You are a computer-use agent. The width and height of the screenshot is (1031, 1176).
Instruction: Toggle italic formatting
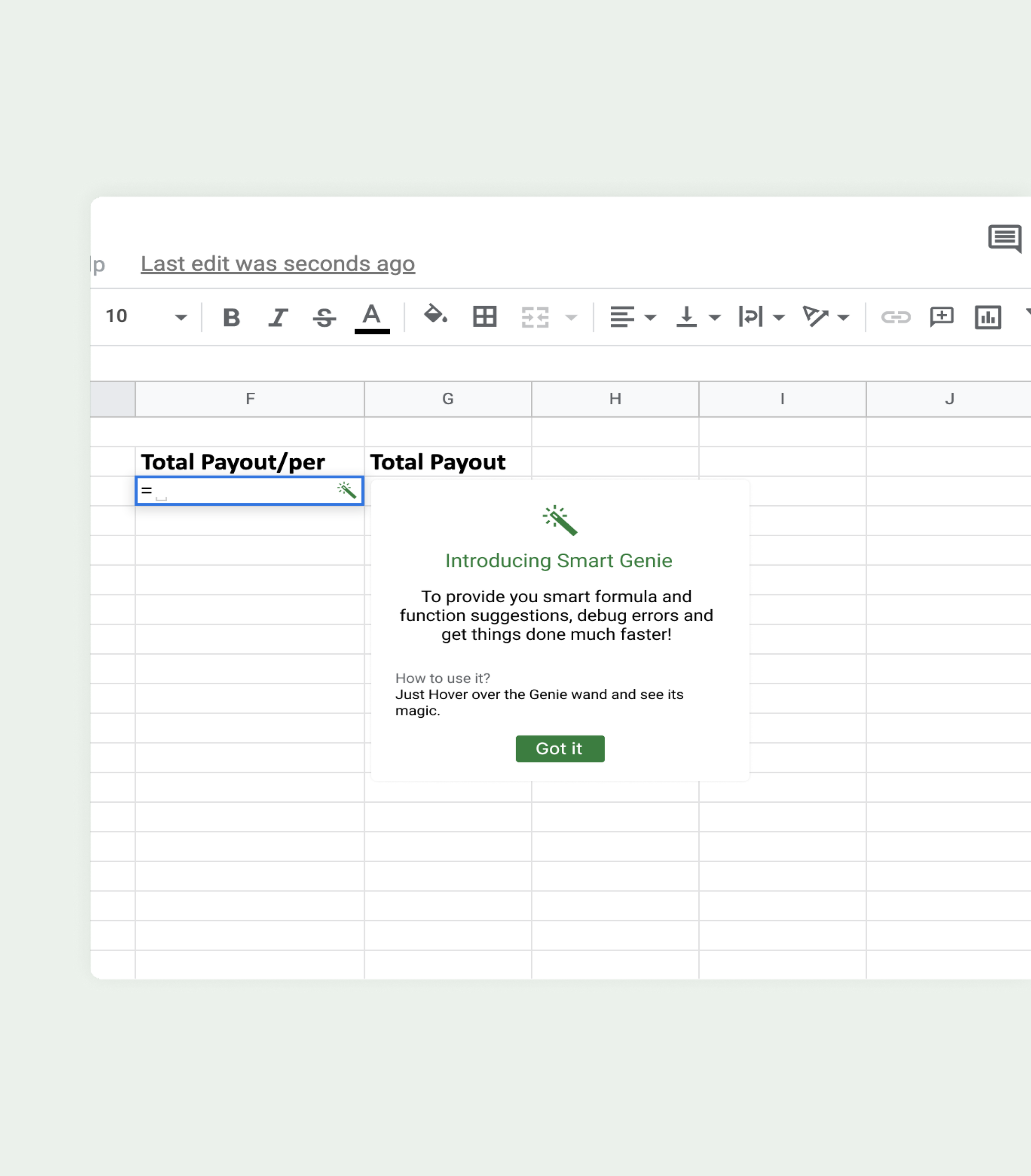[278, 317]
